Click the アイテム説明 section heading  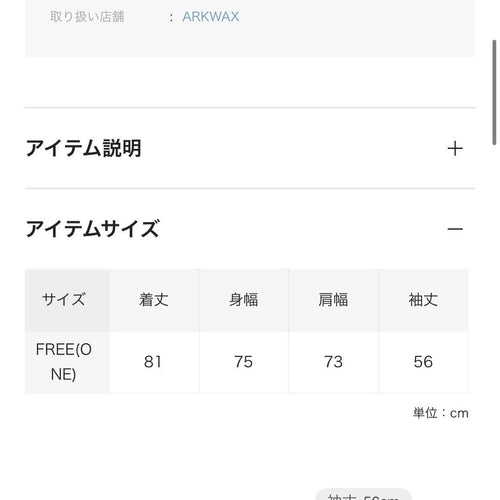[x=84, y=148]
